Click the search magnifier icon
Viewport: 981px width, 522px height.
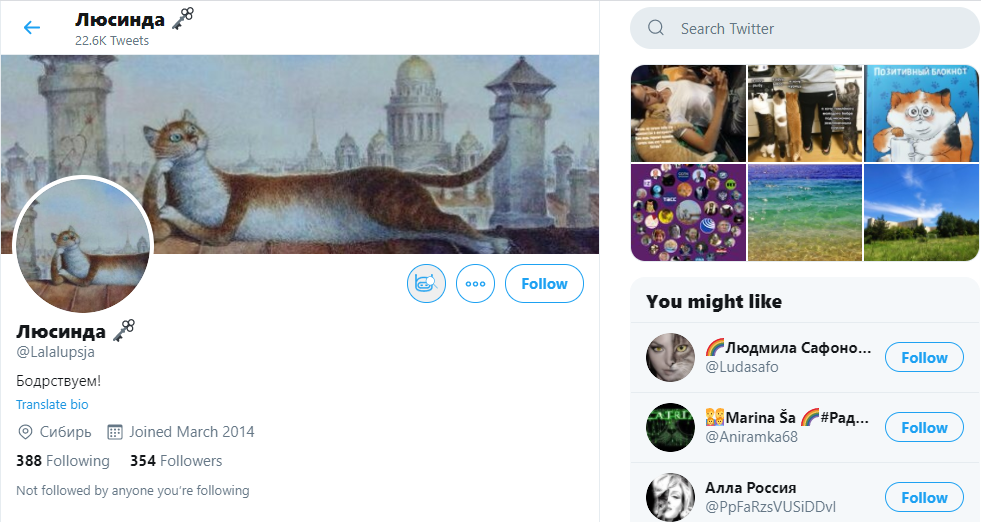coord(656,28)
